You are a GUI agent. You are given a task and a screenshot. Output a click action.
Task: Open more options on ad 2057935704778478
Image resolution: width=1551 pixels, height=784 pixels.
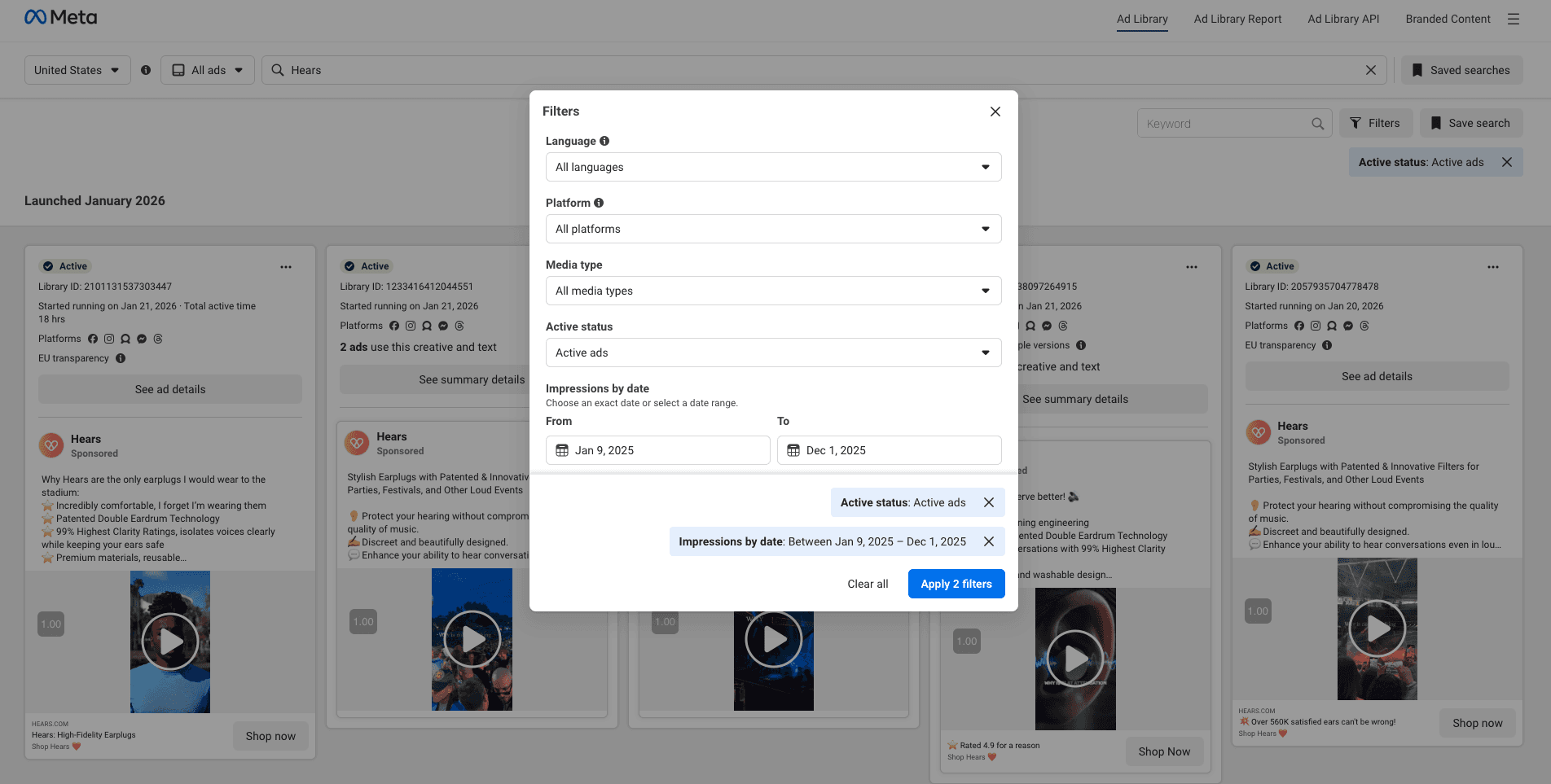click(x=1493, y=267)
